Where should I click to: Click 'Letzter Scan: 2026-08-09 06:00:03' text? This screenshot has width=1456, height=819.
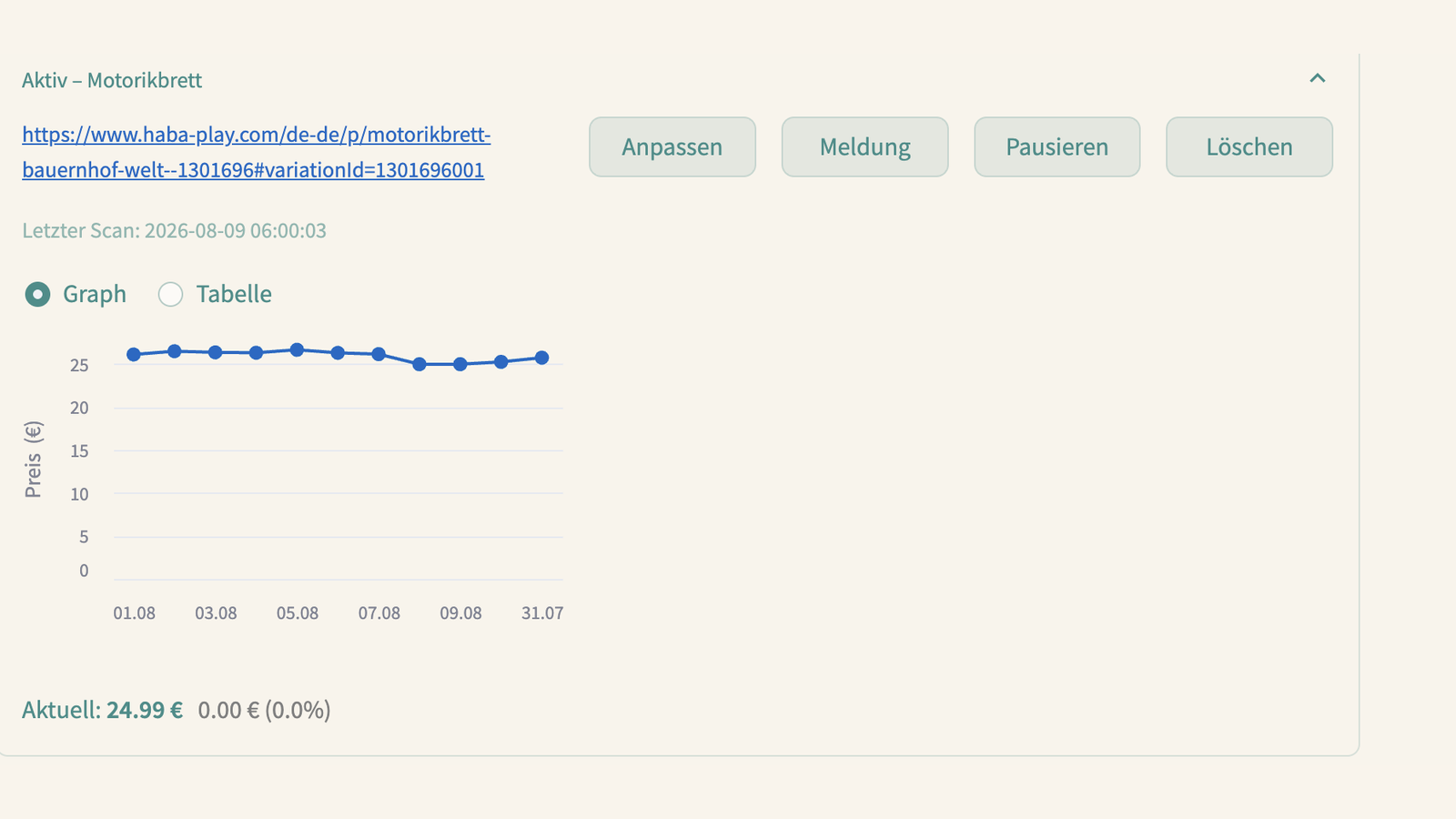pos(174,230)
